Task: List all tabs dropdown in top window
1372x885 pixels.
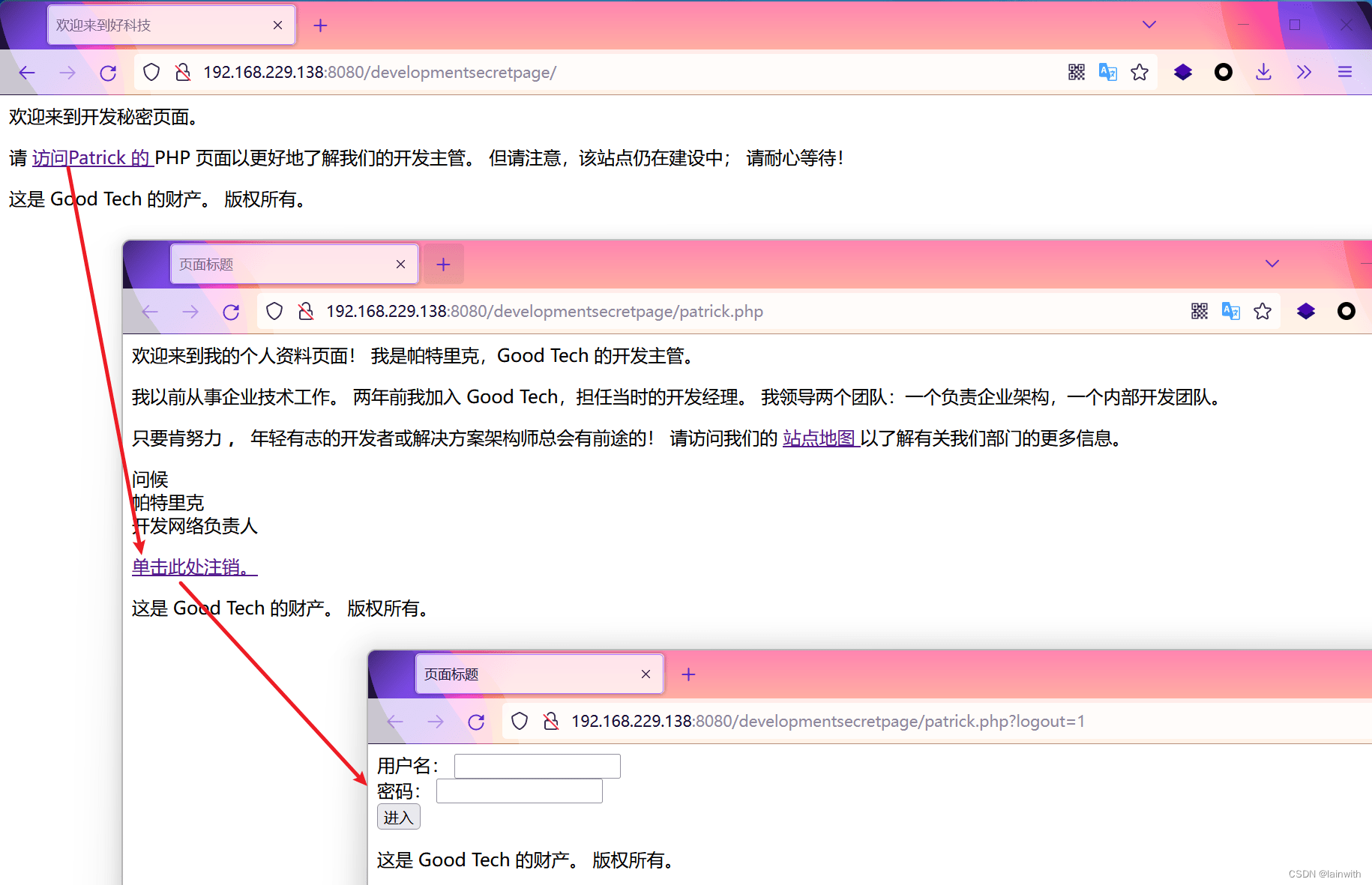Action: tap(1149, 25)
